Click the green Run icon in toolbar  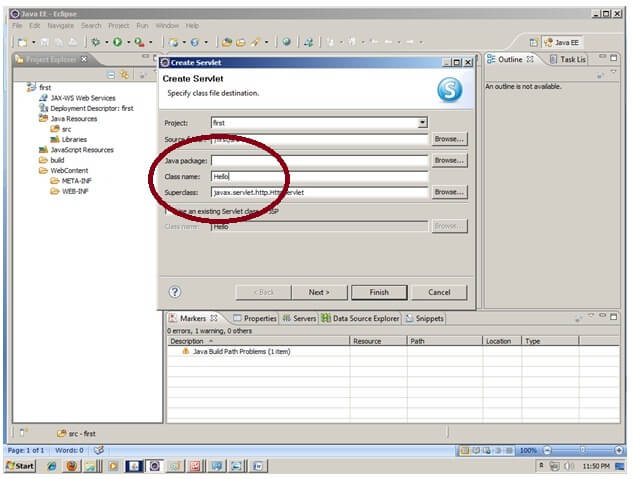pos(117,42)
